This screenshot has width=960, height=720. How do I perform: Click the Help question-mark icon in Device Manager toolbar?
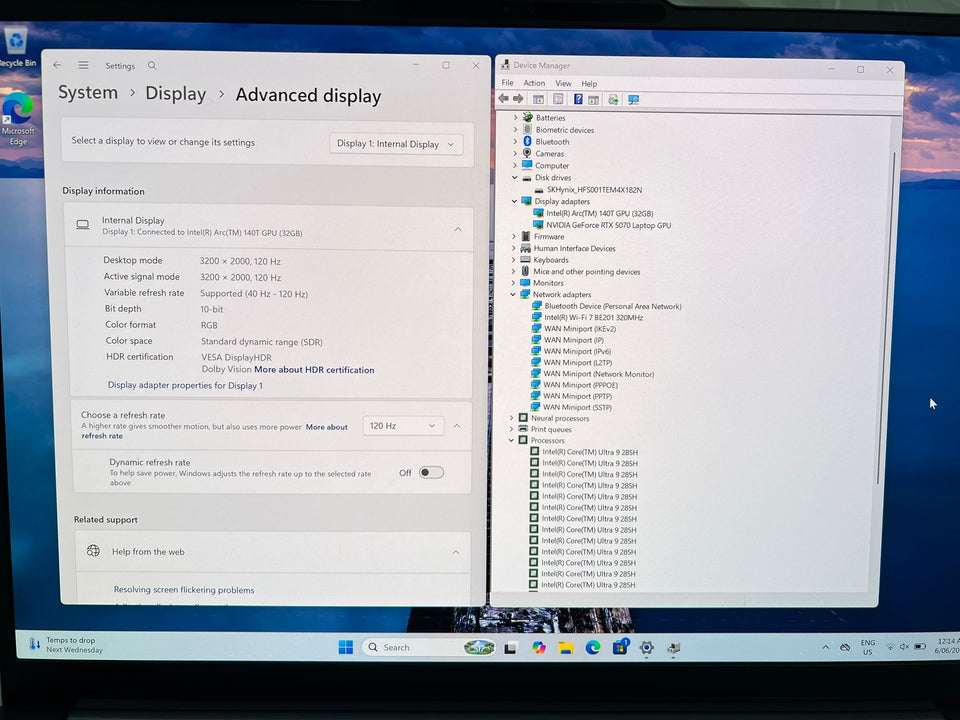point(578,99)
